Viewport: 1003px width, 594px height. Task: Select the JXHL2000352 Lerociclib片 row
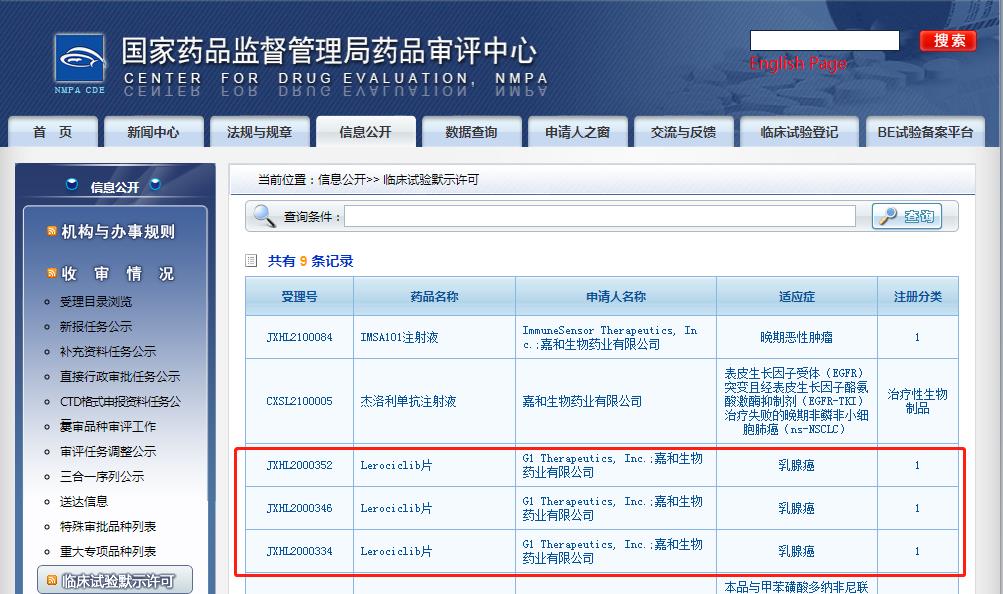[x=600, y=466]
